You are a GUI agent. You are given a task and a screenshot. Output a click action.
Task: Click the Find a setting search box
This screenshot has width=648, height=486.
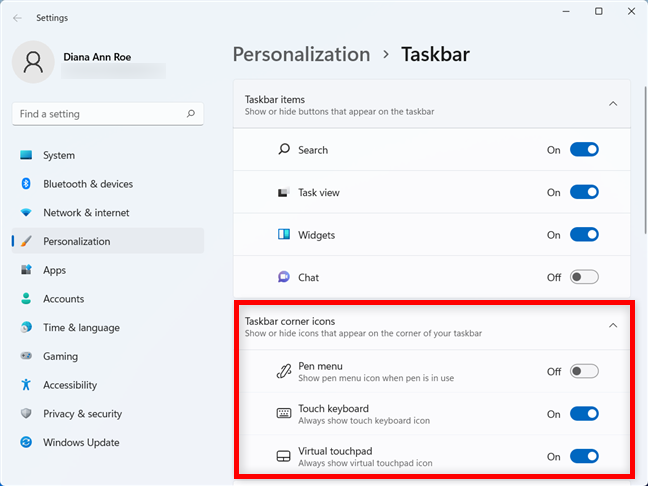(x=95, y=115)
